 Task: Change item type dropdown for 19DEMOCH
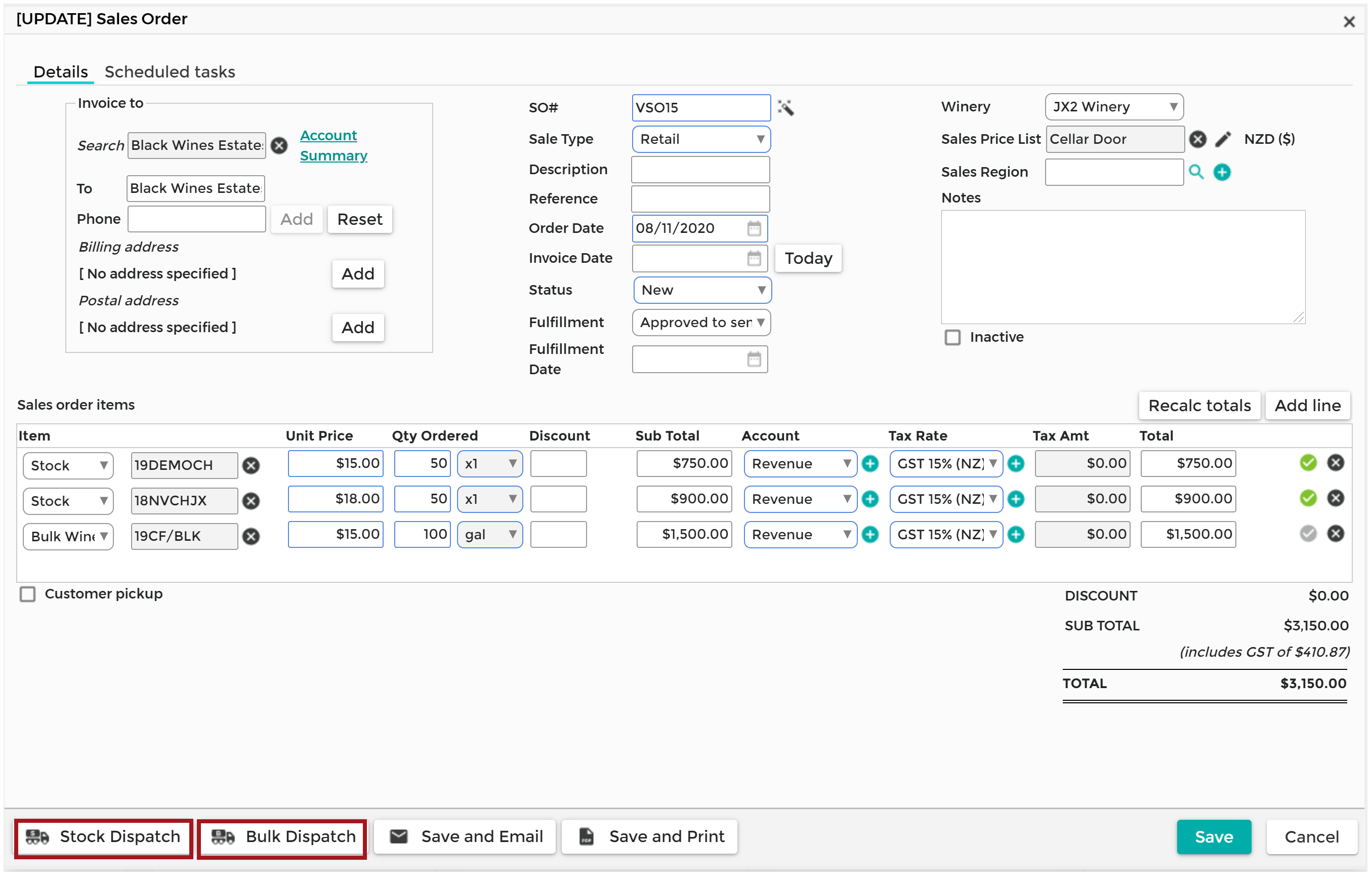click(68, 465)
